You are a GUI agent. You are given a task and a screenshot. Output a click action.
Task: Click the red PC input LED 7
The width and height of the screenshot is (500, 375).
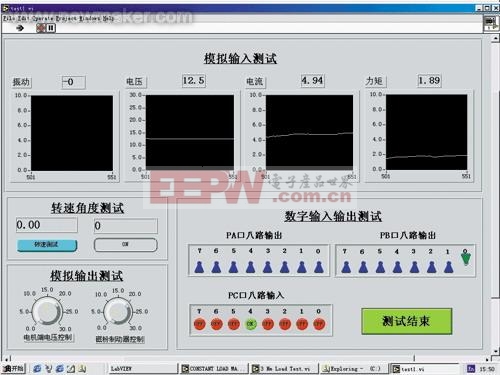pyautogui.click(x=199, y=324)
